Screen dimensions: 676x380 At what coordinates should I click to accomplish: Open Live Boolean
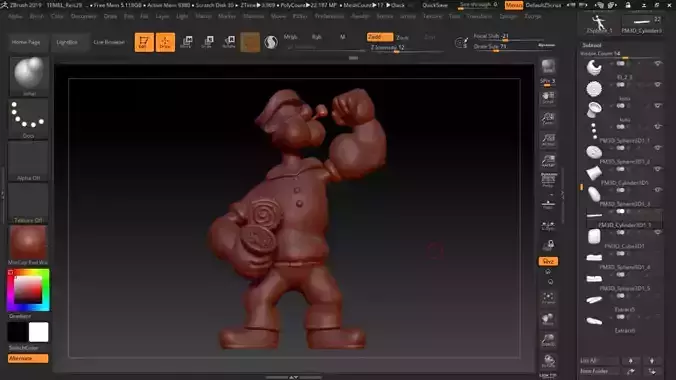[109, 42]
